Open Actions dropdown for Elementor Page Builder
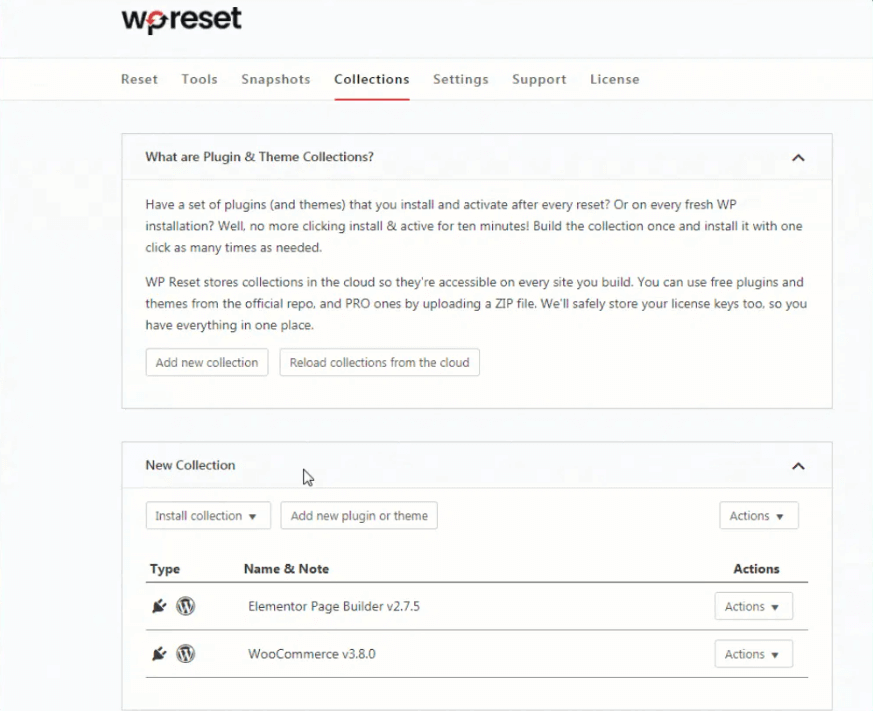 [753, 606]
